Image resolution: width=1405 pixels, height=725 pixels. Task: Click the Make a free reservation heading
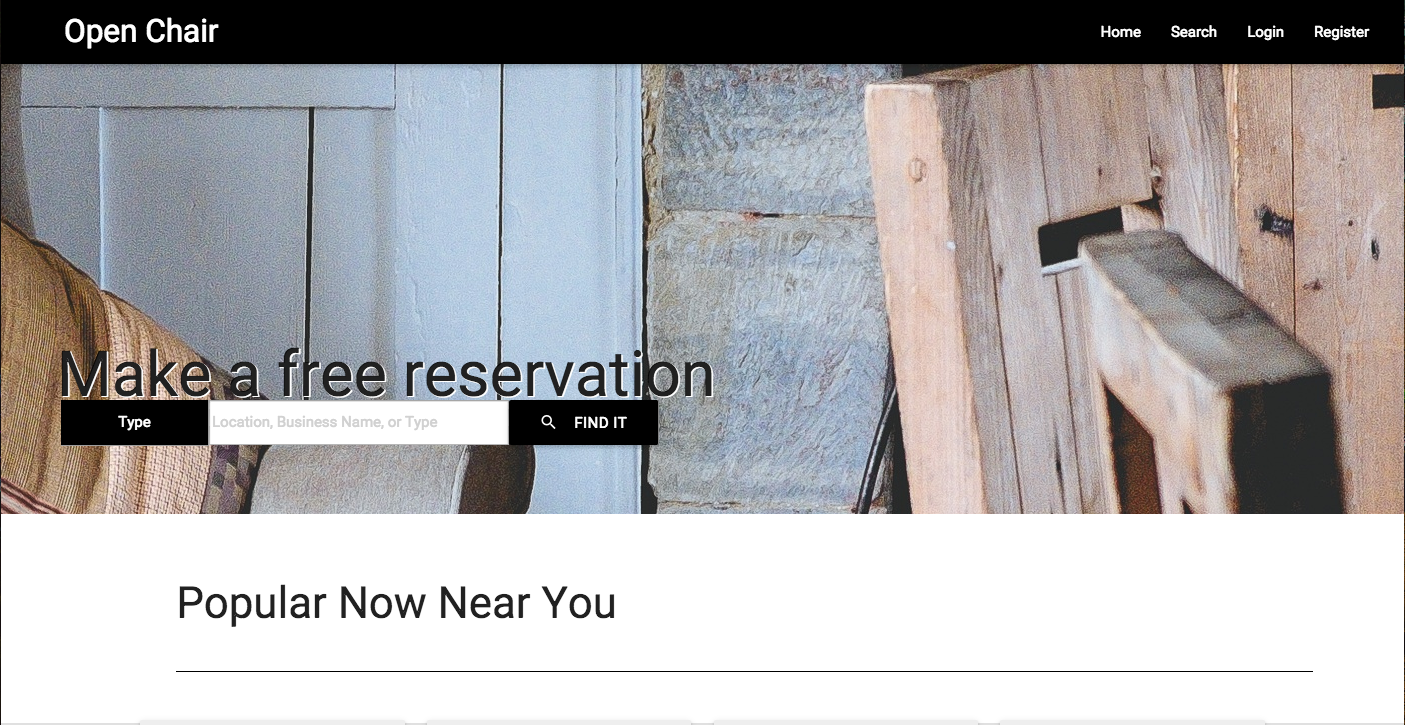[386, 374]
